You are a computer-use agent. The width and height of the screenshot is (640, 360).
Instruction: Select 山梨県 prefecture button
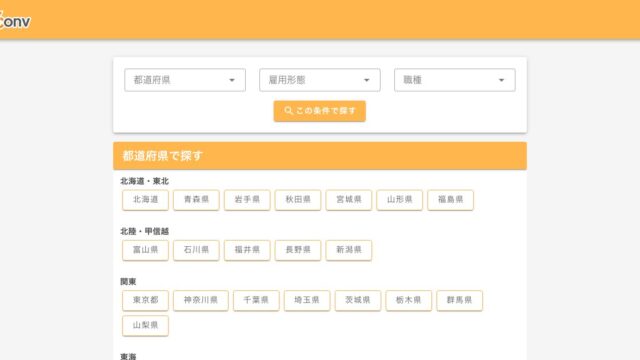pyautogui.click(x=145, y=326)
